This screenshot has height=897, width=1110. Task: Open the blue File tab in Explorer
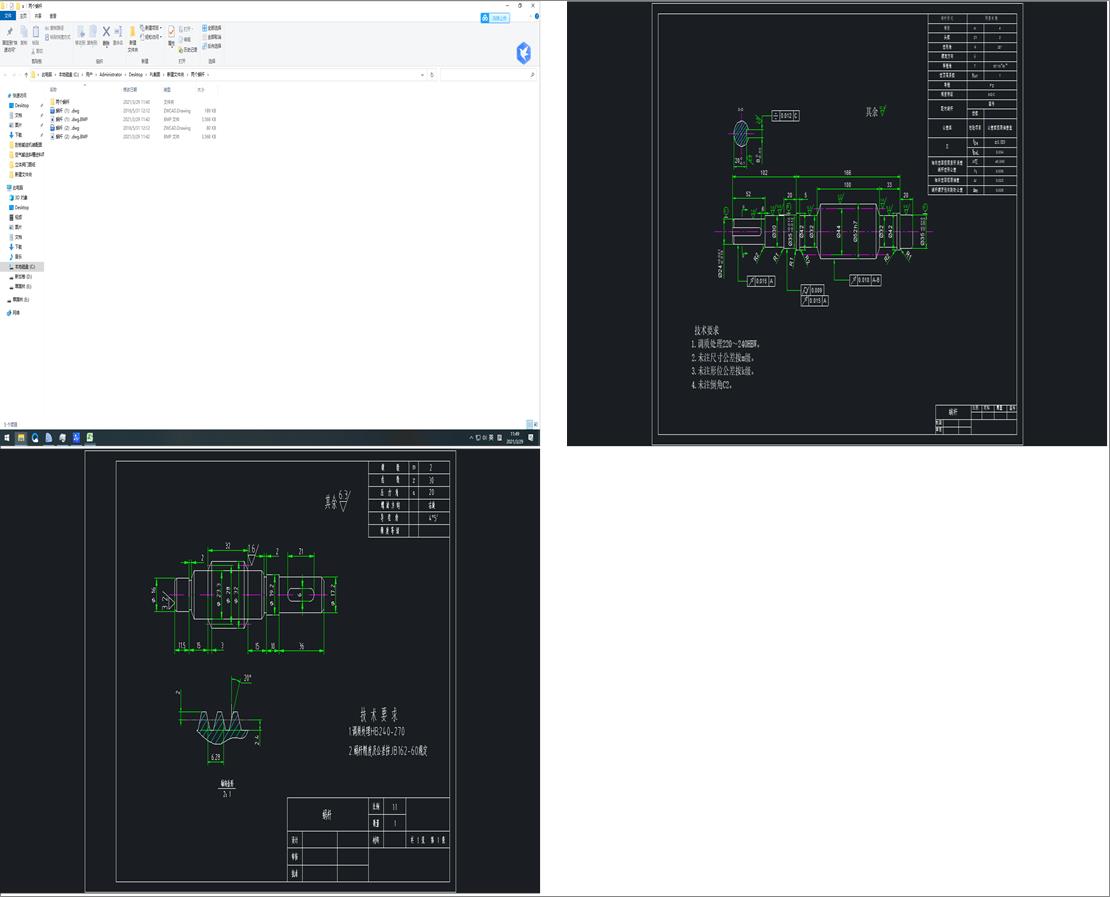pos(8,16)
